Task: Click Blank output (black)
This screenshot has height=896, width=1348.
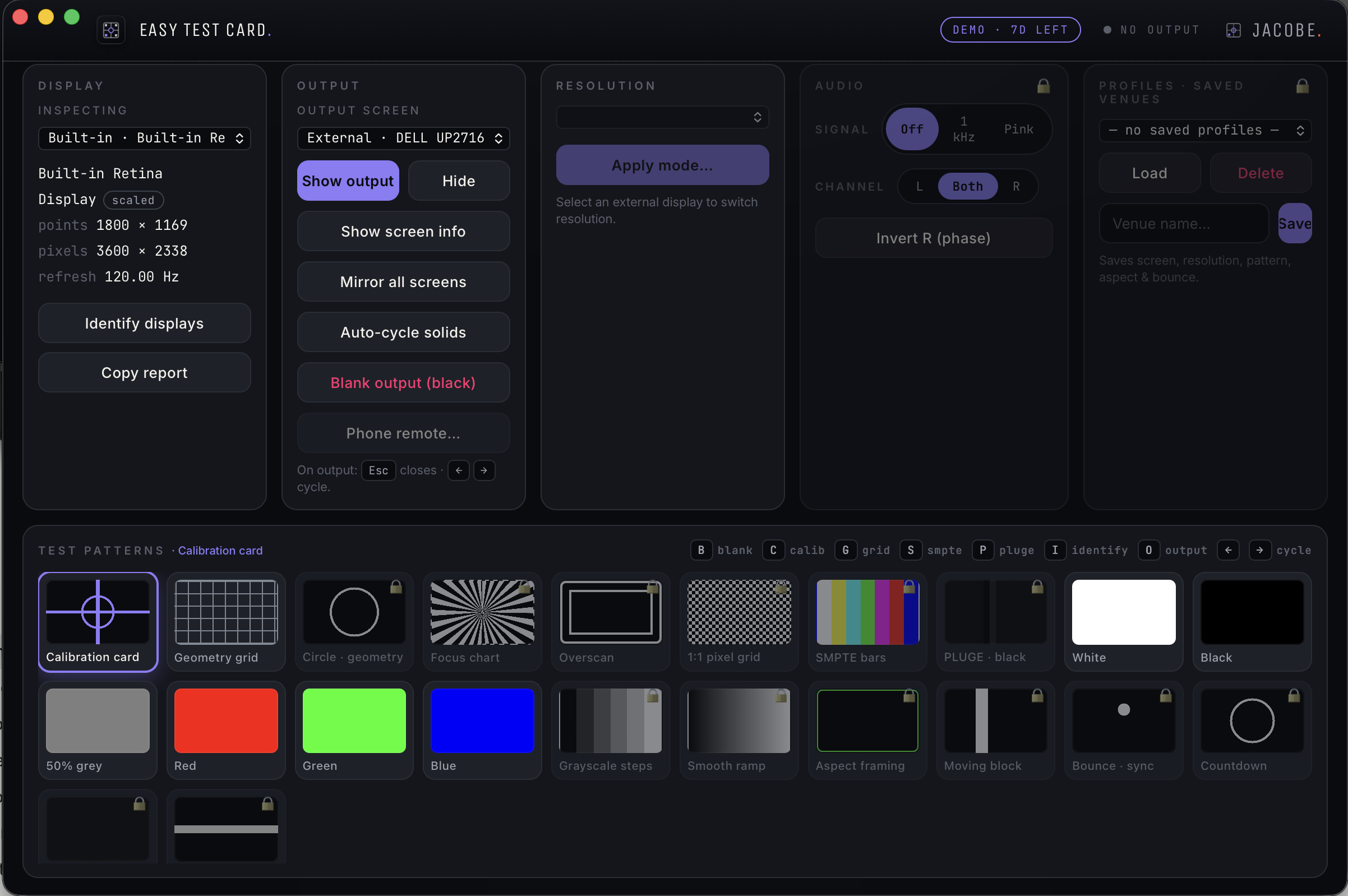Action: [x=403, y=382]
